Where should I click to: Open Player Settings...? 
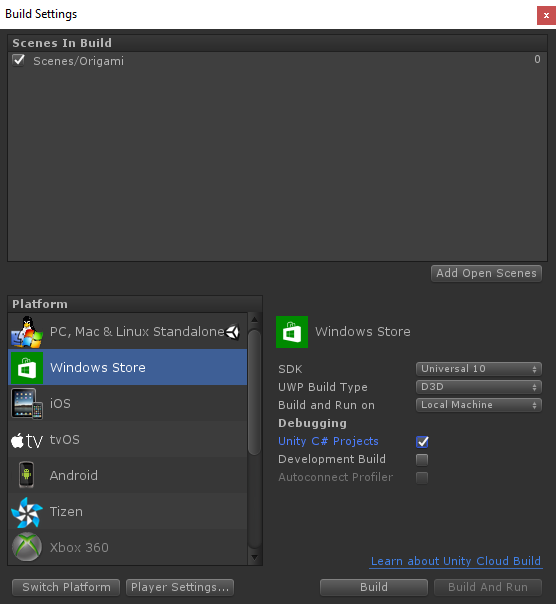(180, 587)
